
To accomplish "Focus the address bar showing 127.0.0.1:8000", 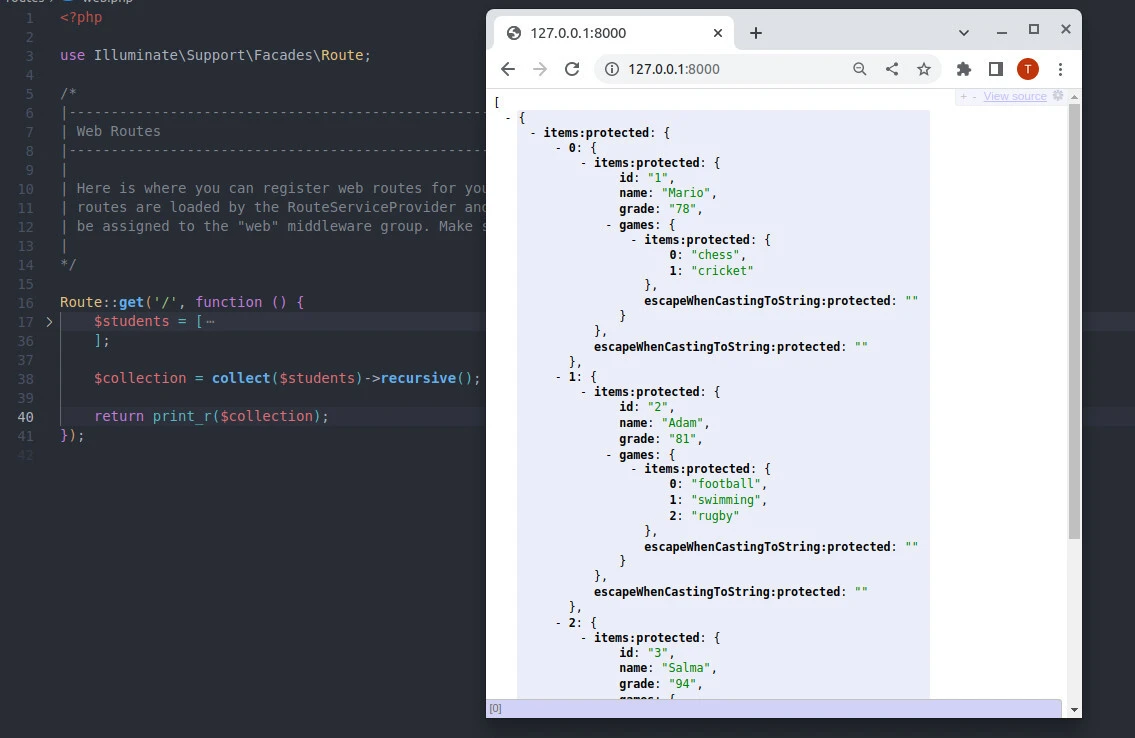I will tap(730, 69).
